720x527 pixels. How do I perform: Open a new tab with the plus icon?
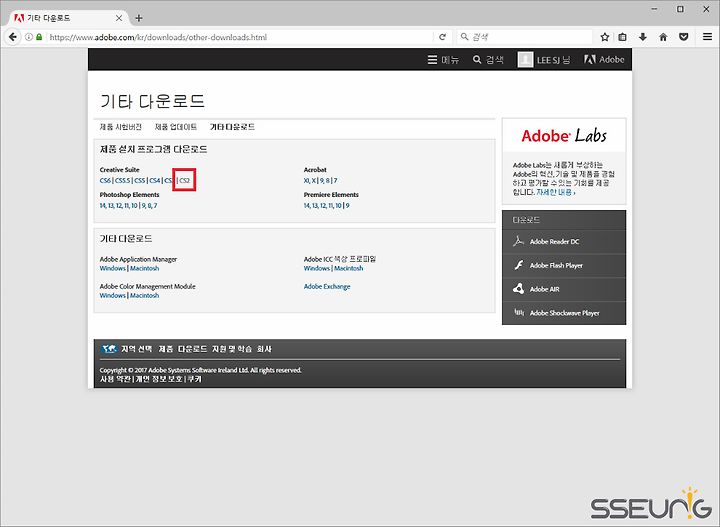coord(139,18)
